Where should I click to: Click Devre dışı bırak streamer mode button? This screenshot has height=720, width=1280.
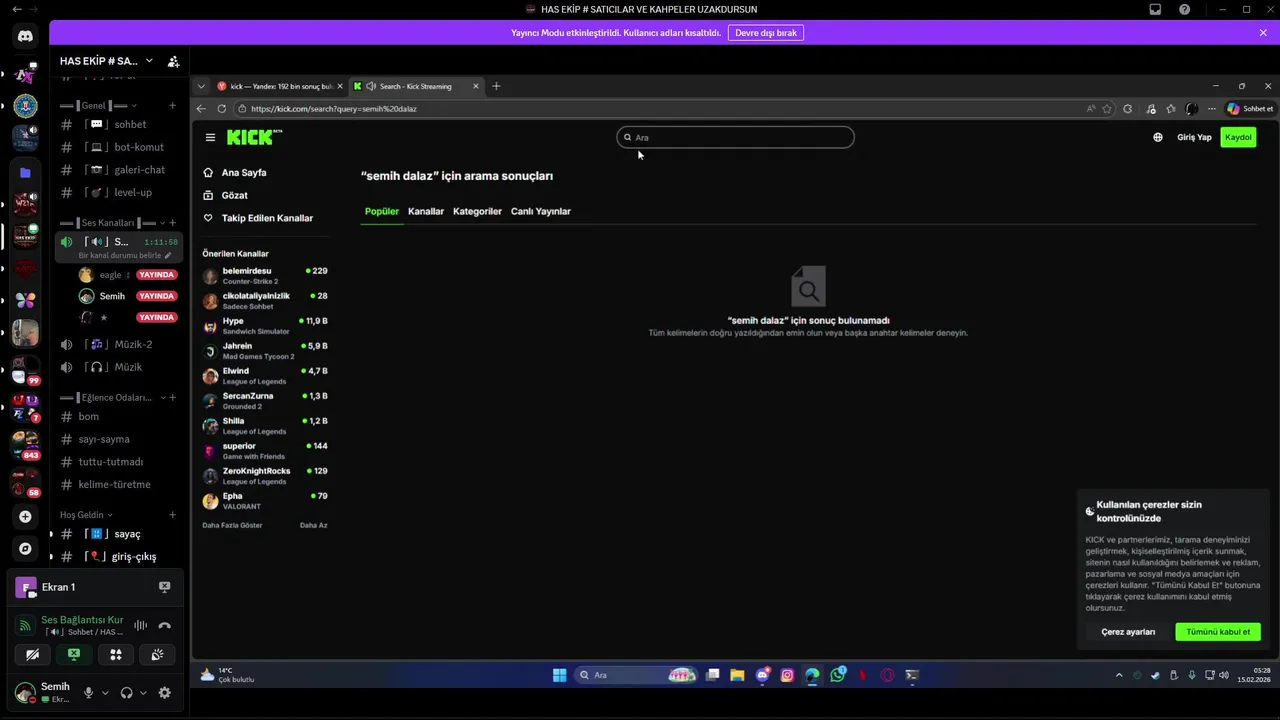[766, 33]
